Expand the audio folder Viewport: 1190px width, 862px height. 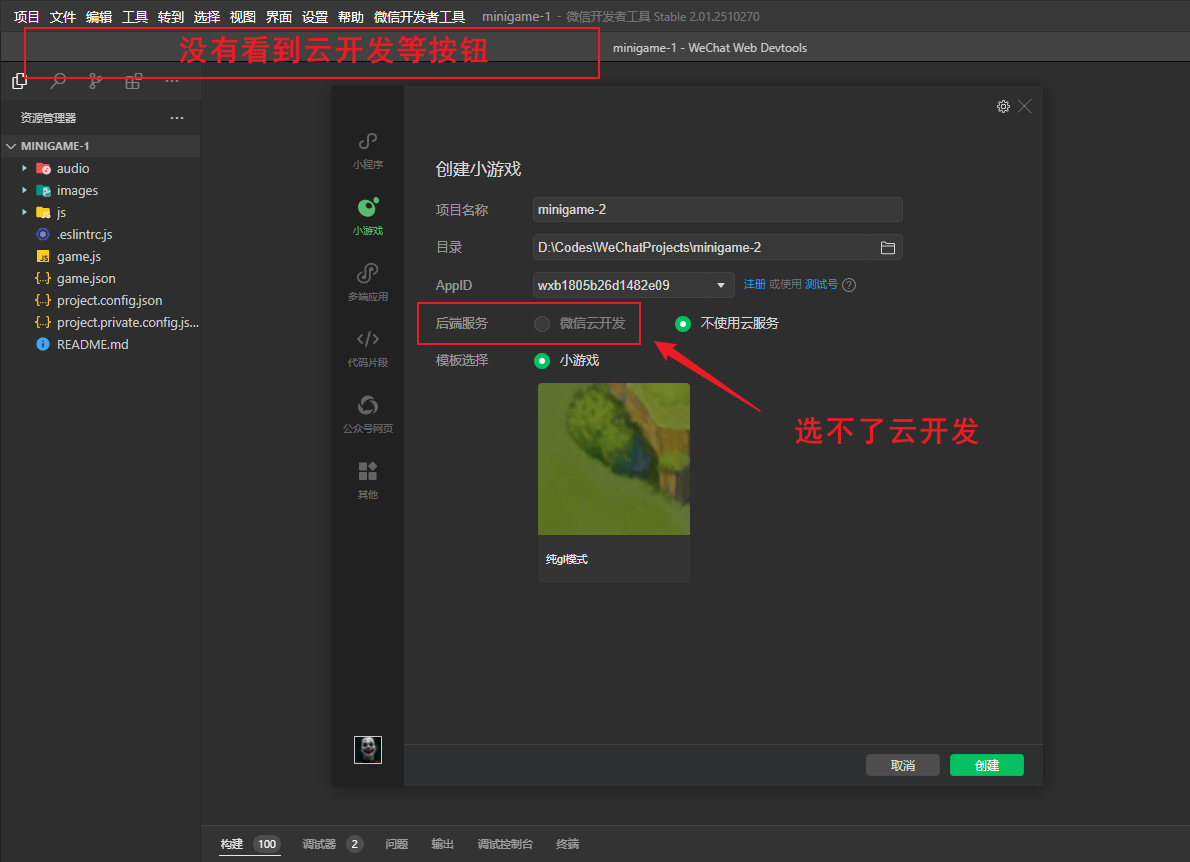pyautogui.click(x=24, y=168)
